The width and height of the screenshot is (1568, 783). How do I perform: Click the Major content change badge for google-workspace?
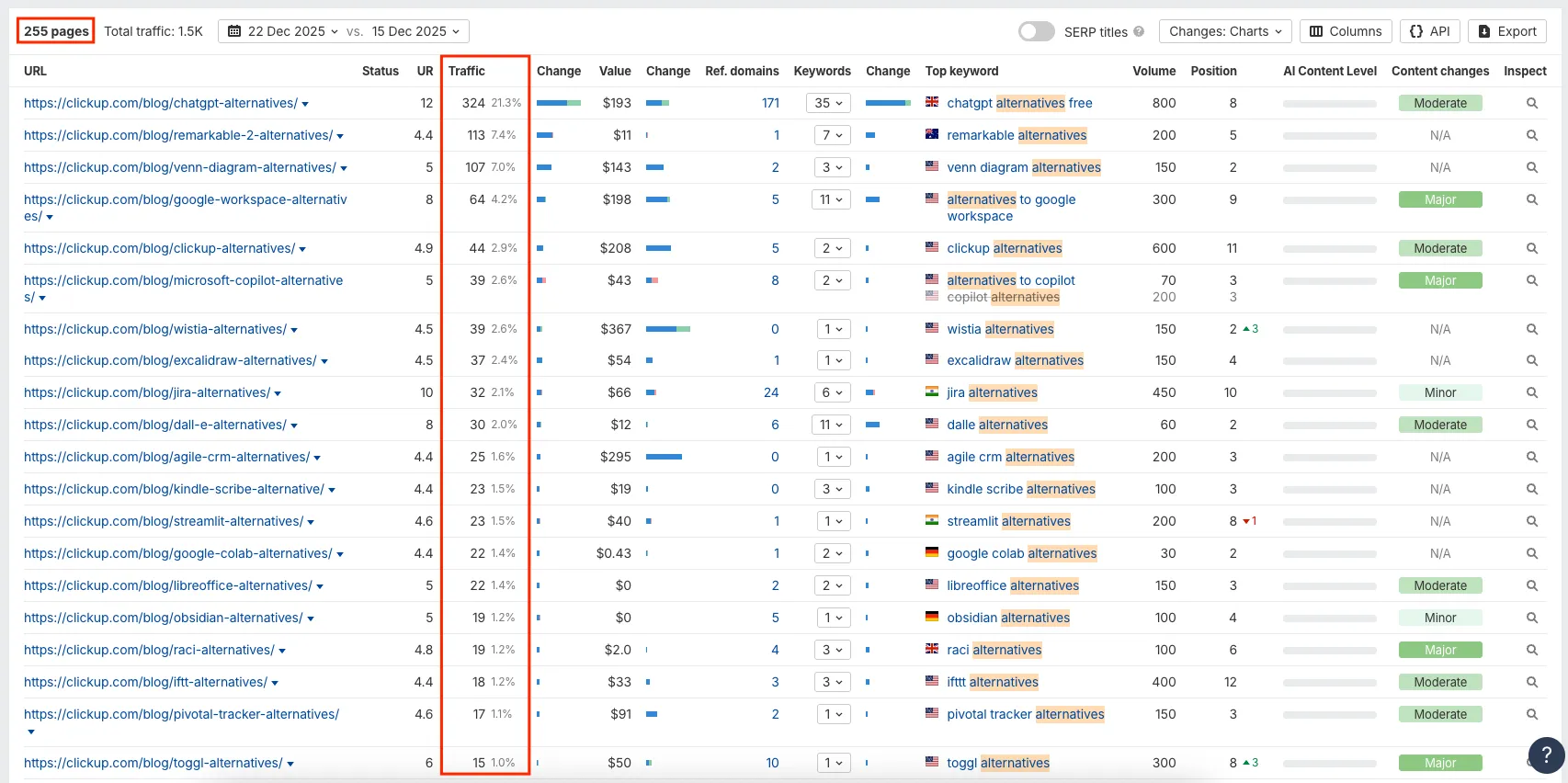tap(1439, 199)
